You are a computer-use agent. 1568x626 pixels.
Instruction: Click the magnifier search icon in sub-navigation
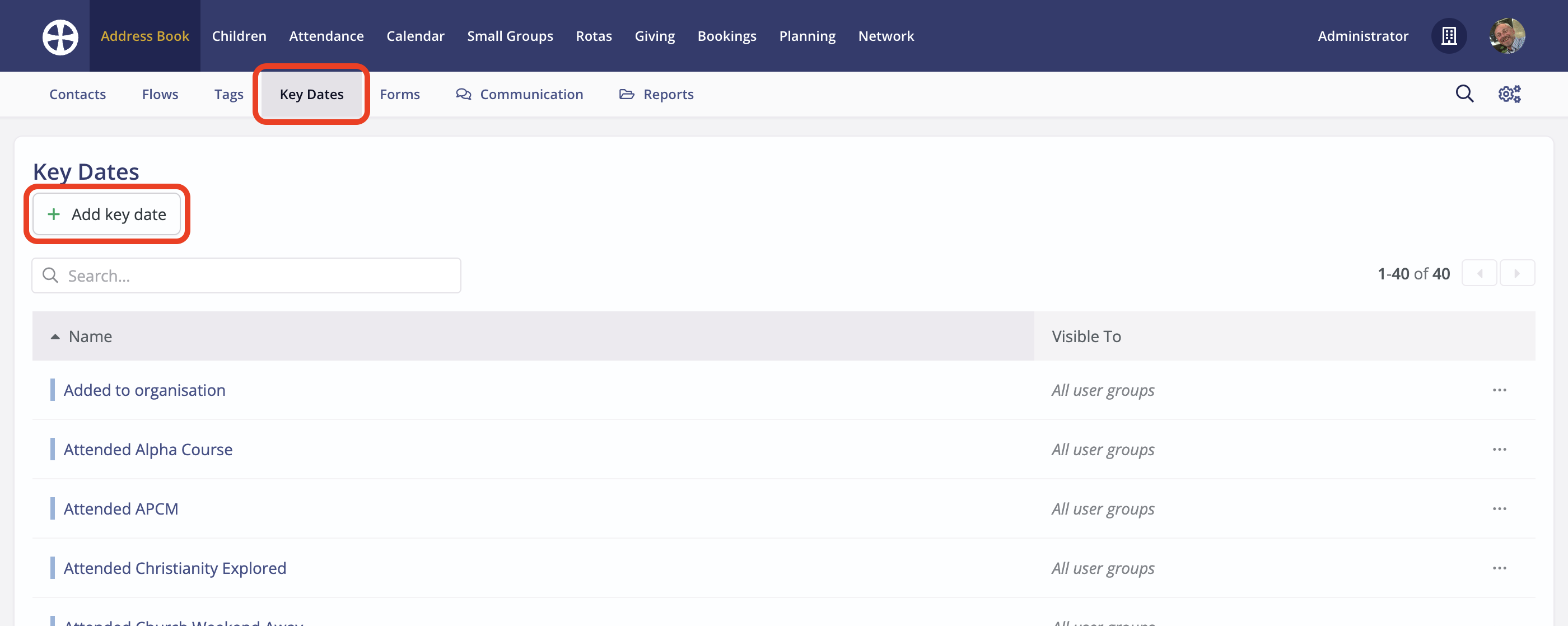coord(1464,94)
